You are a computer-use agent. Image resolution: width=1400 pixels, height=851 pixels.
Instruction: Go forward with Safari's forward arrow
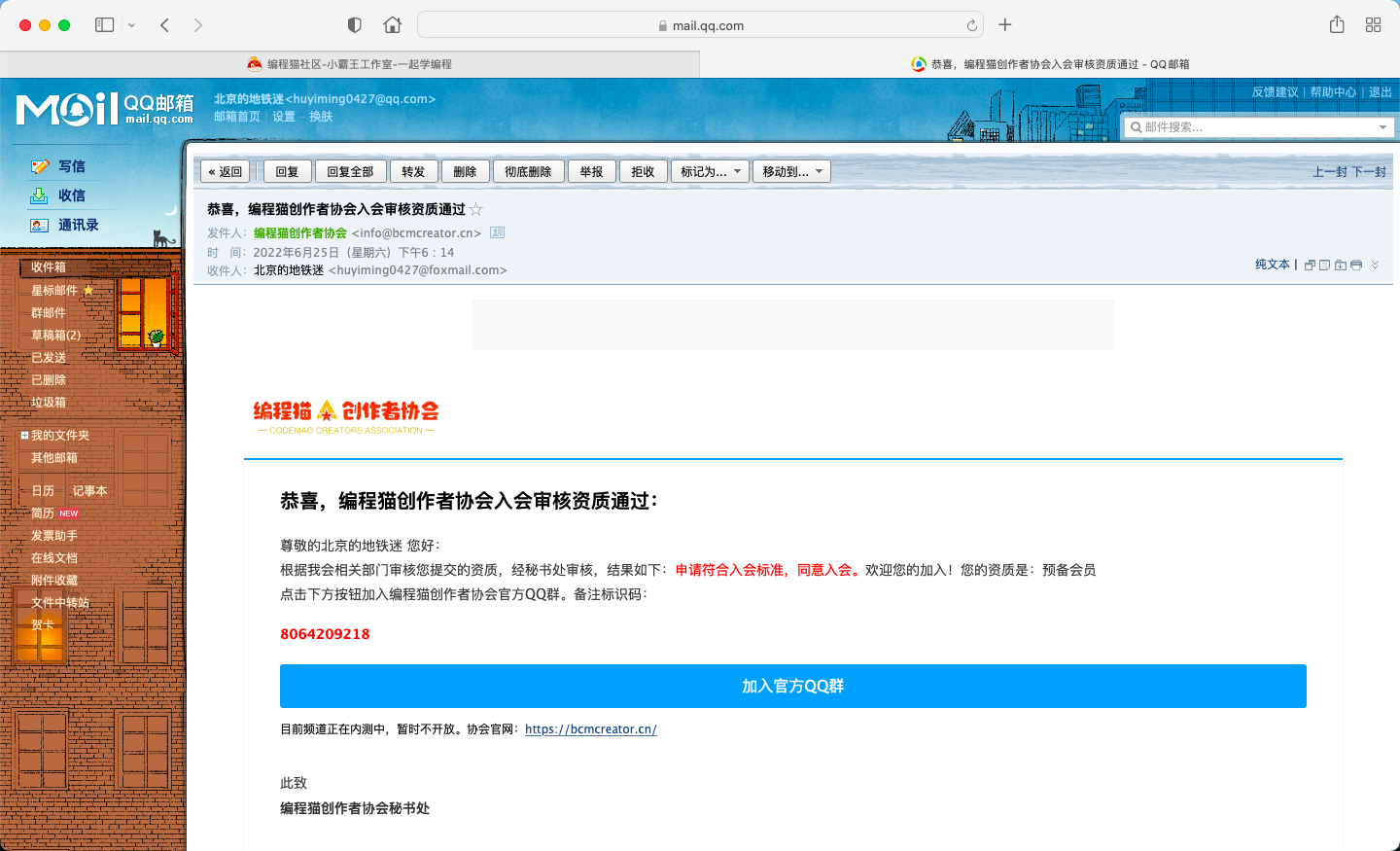[198, 25]
